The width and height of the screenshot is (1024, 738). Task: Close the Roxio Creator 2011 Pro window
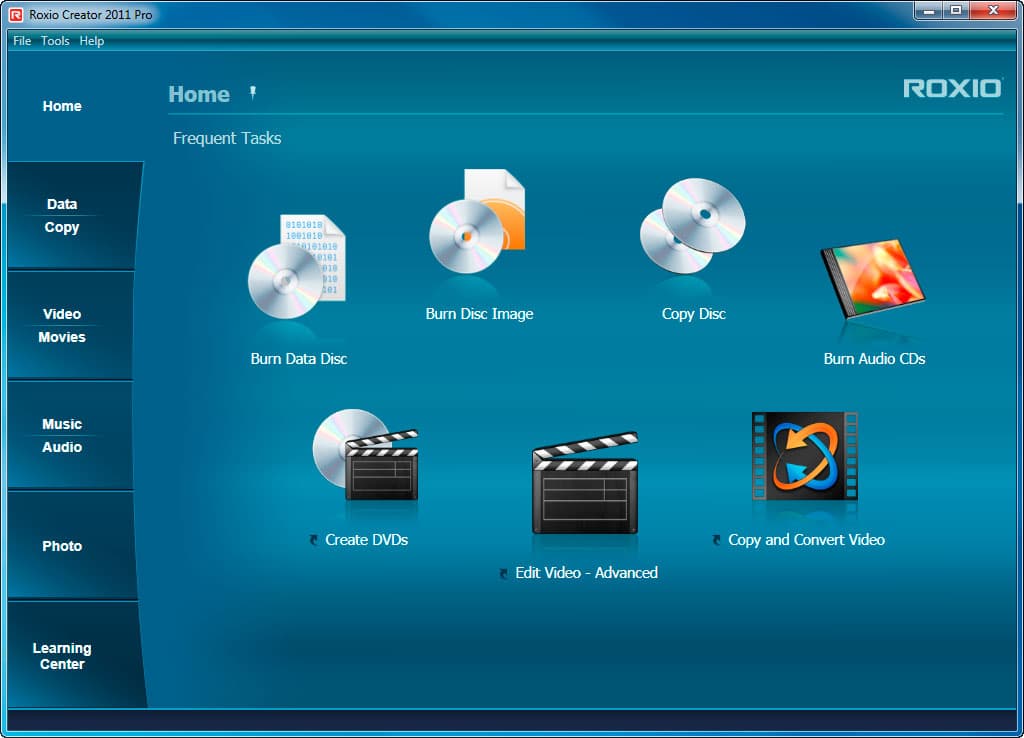pyautogui.click(x=993, y=10)
